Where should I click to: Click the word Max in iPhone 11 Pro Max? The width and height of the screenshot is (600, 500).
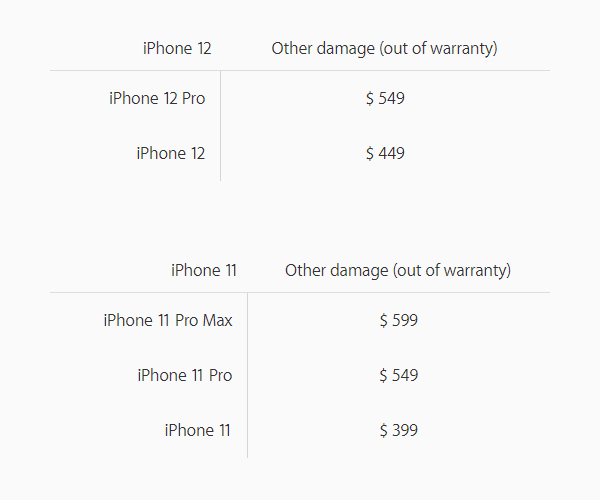[x=217, y=320]
